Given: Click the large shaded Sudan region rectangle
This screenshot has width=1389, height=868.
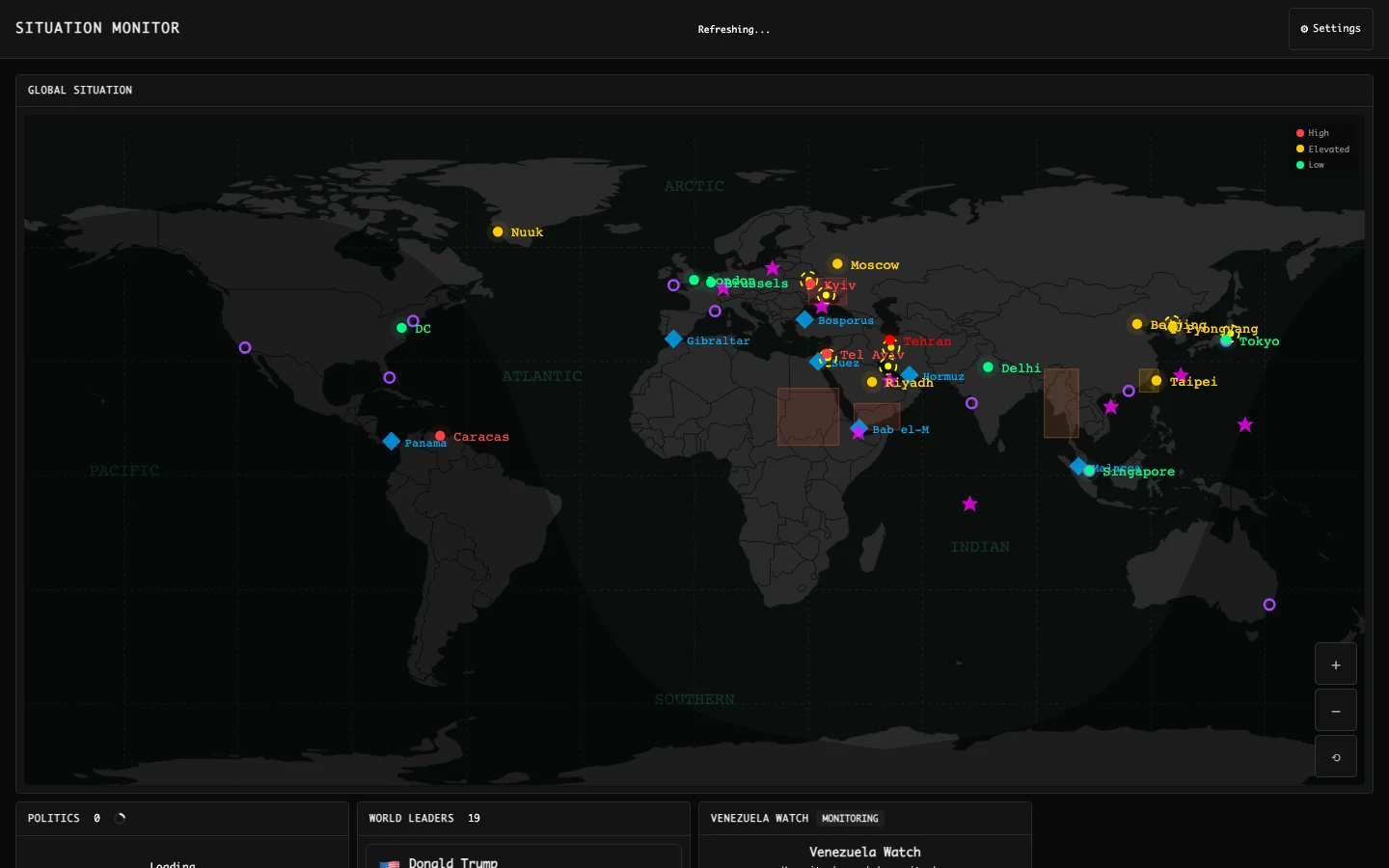Looking at the screenshot, I should [x=808, y=417].
